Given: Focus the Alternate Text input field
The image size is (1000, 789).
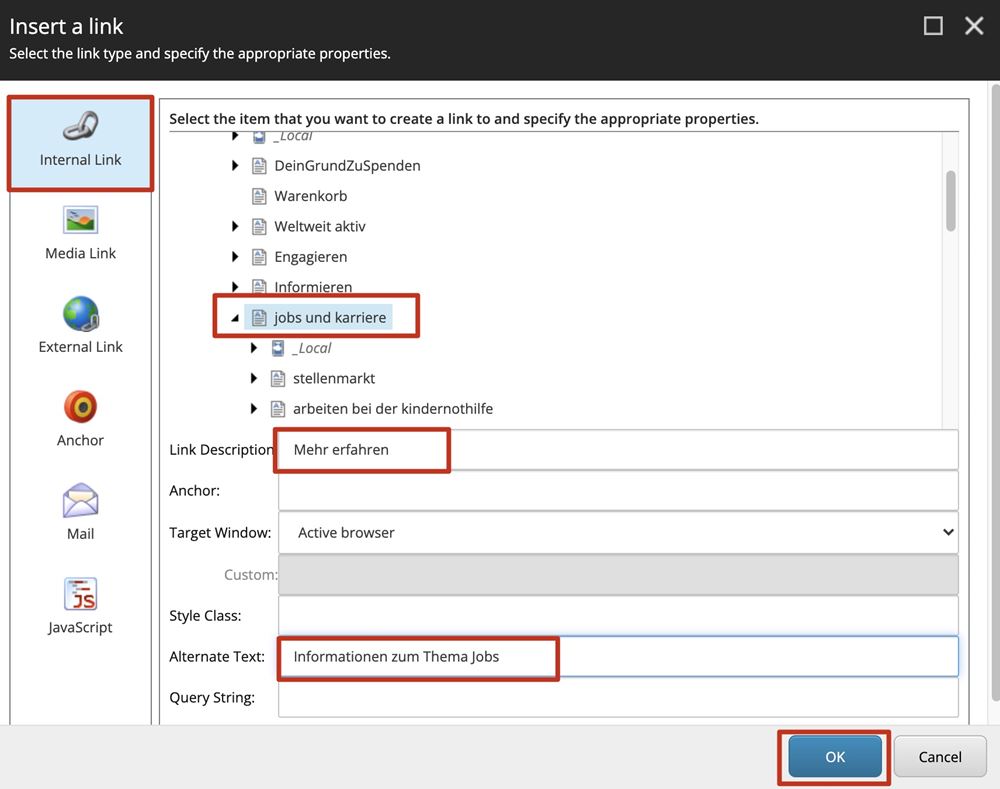Looking at the screenshot, I should tap(617, 657).
